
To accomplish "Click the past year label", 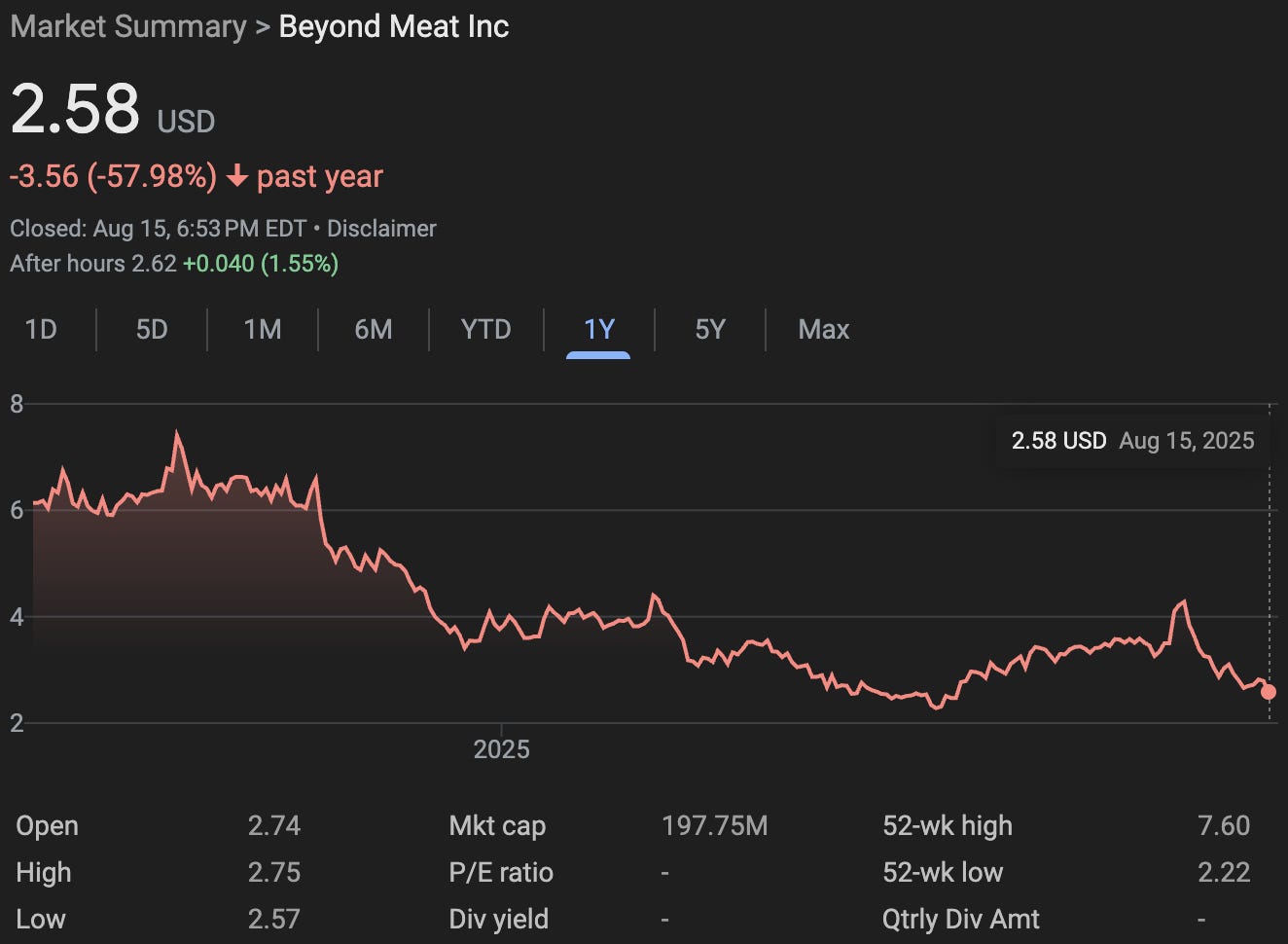I will tap(320, 176).
